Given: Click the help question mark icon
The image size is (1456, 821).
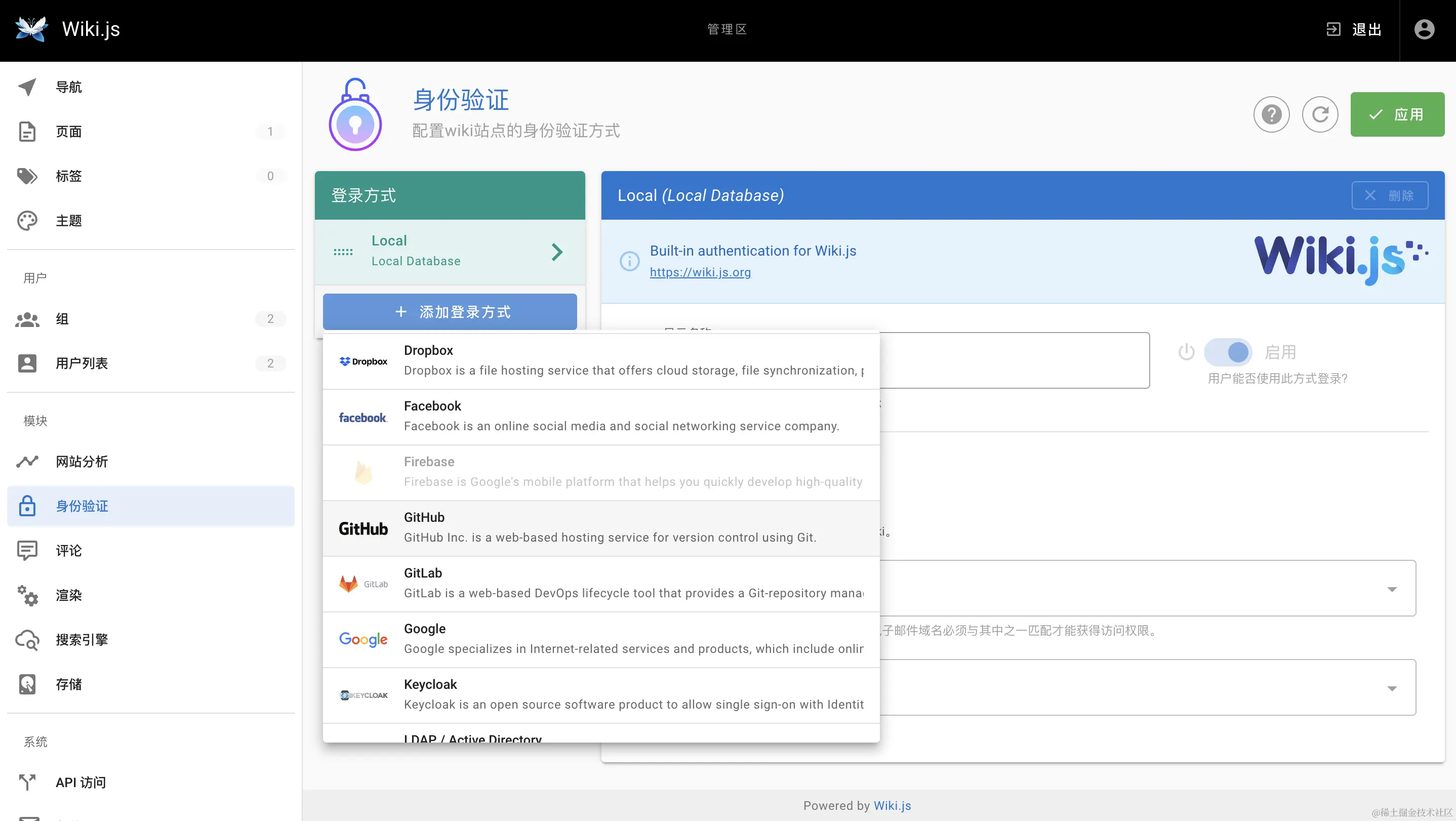Looking at the screenshot, I should (1271, 114).
